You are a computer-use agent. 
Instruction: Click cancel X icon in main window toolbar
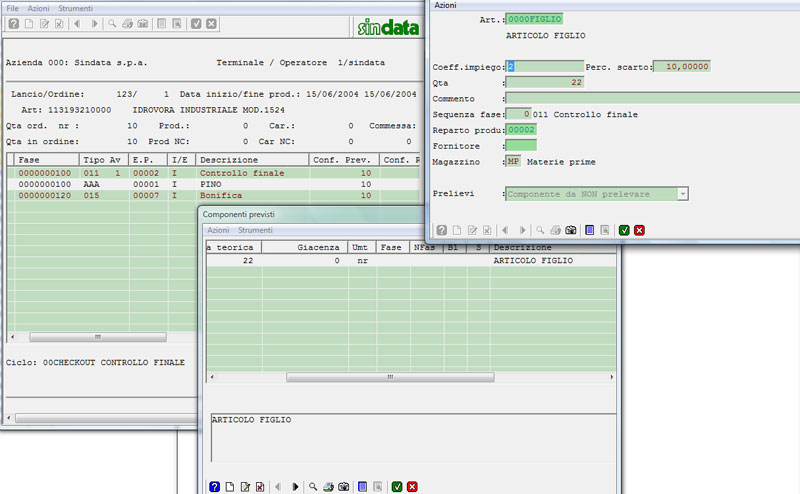tap(211, 24)
